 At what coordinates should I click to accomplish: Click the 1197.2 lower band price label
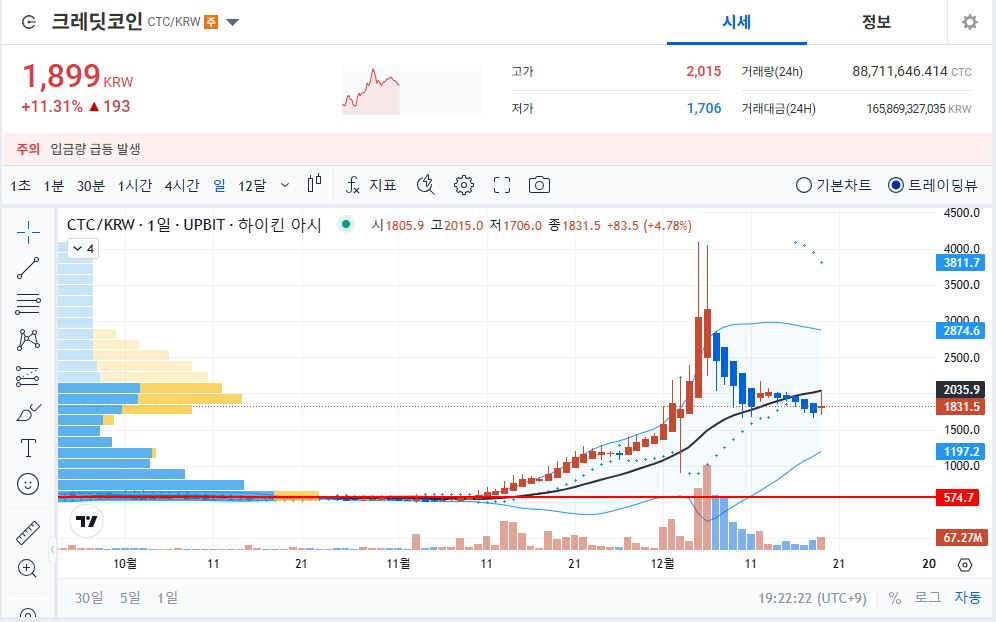point(960,452)
